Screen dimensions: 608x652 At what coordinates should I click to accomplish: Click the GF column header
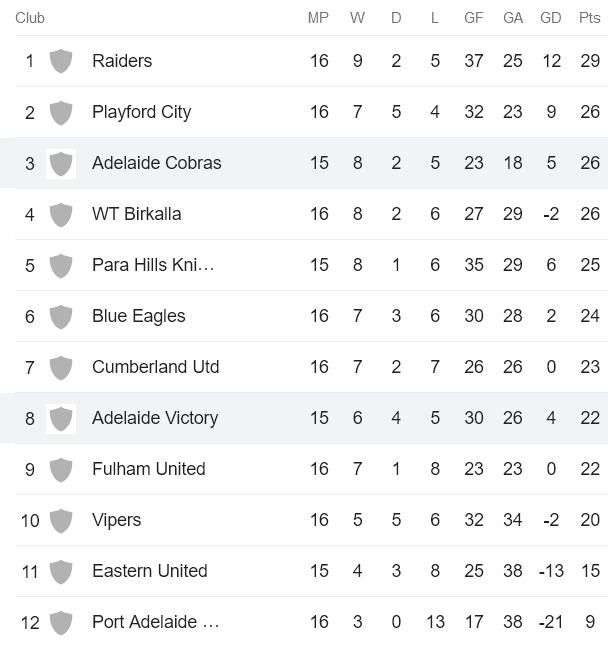(x=474, y=18)
